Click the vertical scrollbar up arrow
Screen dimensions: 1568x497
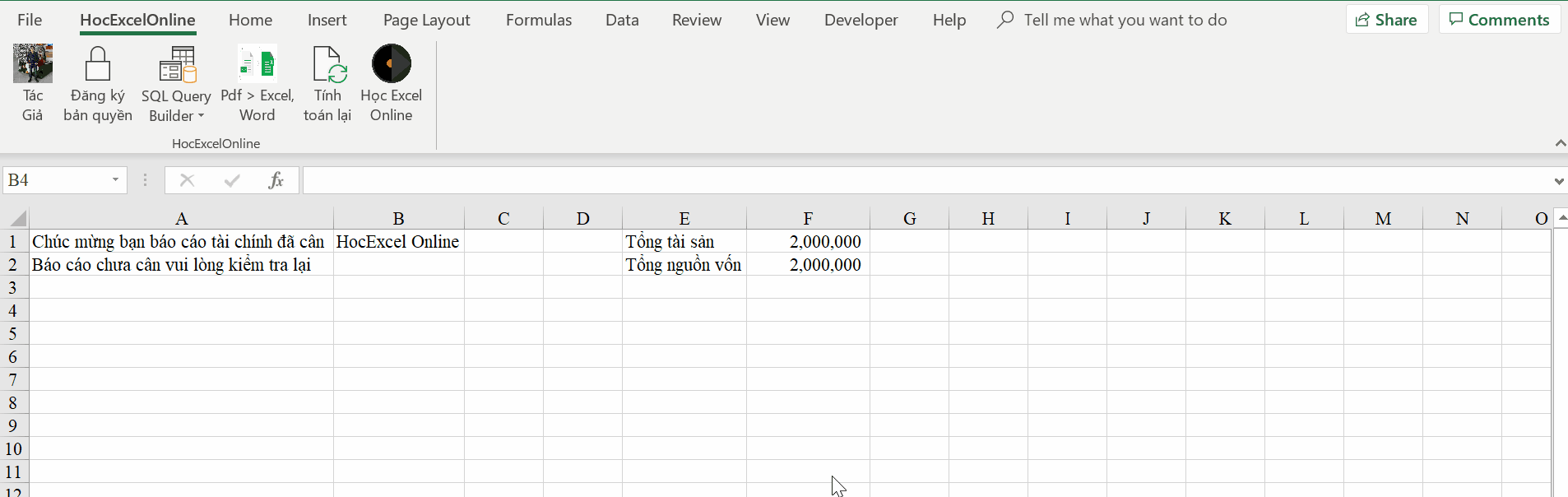pyautogui.click(x=1561, y=217)
